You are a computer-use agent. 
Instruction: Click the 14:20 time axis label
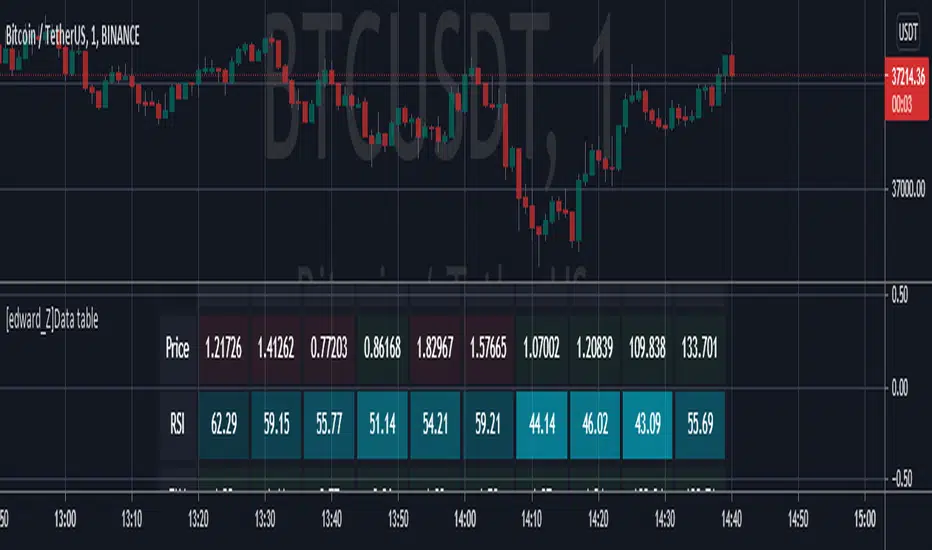pos(598,520)
